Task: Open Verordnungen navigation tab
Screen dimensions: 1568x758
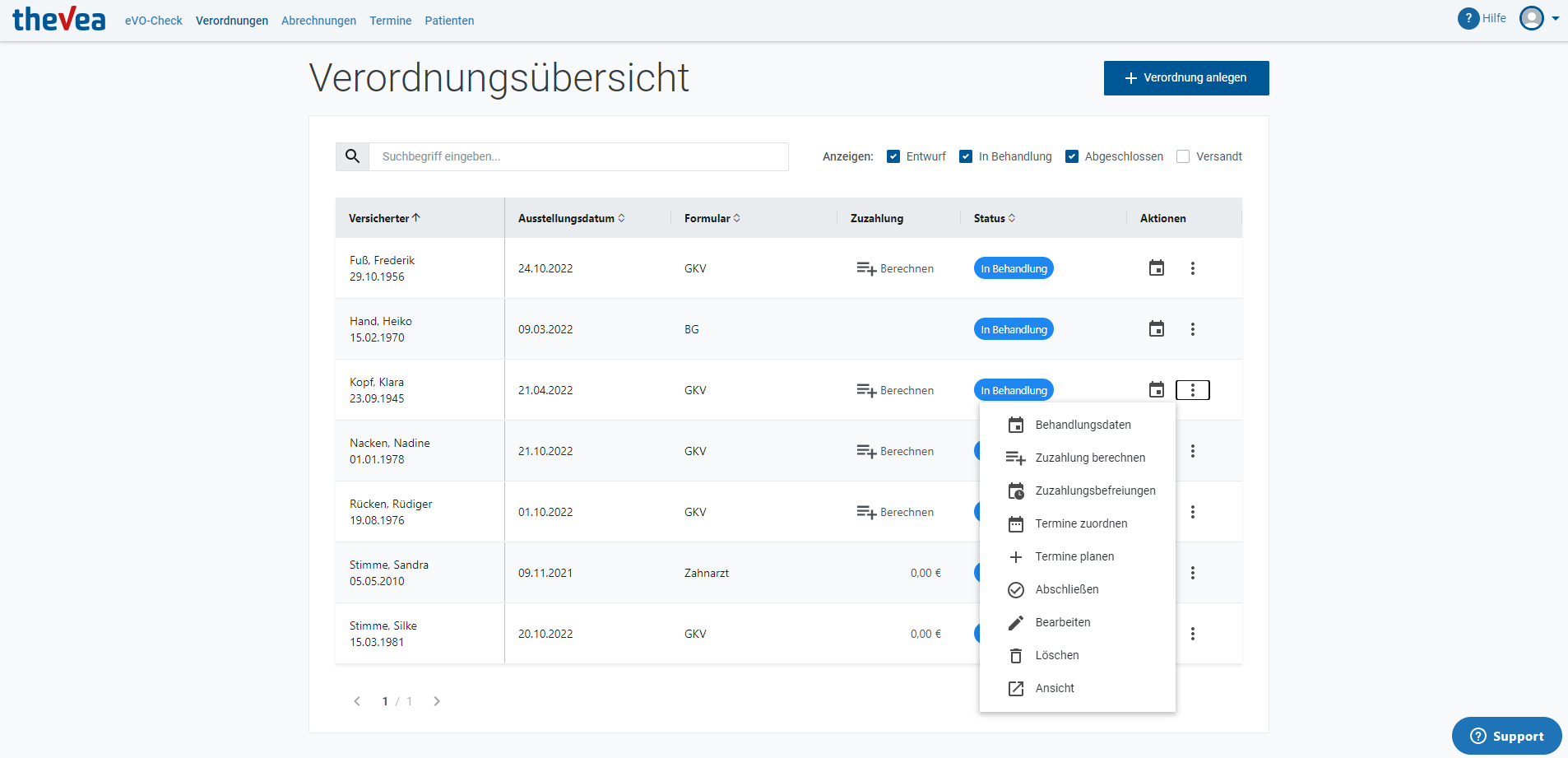Action: pos(232,21)
